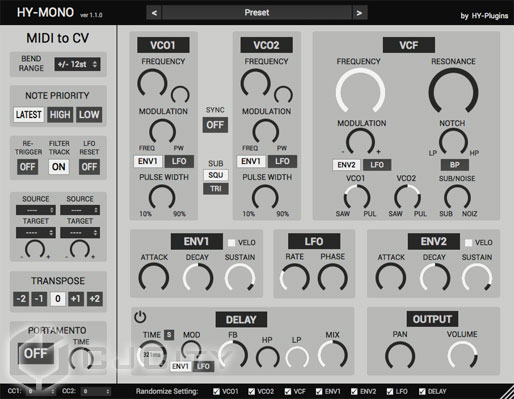The width and height of the screenshot is (514, 399).
Task: Open the CC2 assignment dropdown
Action: pos(96,391)
